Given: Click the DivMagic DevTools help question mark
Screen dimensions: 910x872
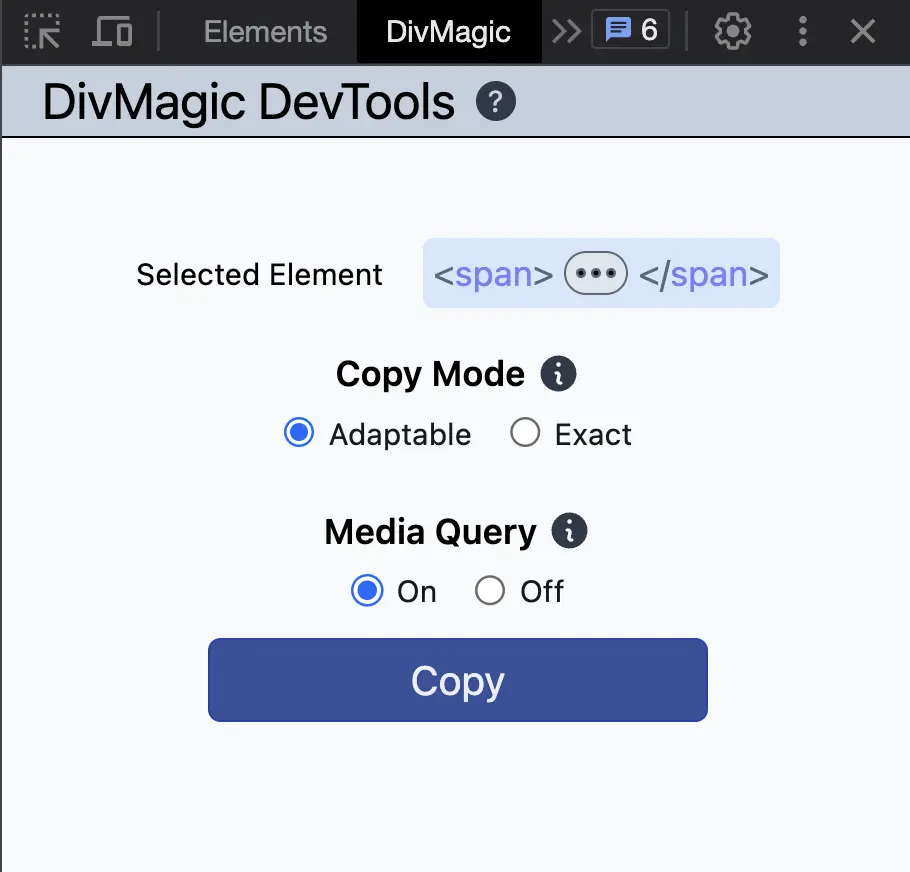Looking at the screenshot, I should click(x=496, y=102).
